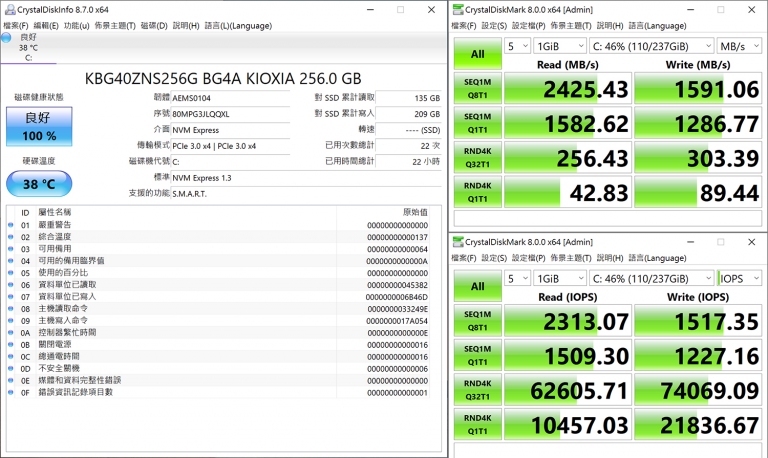Click the status dot for attribute 01
The width and height of the screenshot is (768, 458).
[11, 225]
